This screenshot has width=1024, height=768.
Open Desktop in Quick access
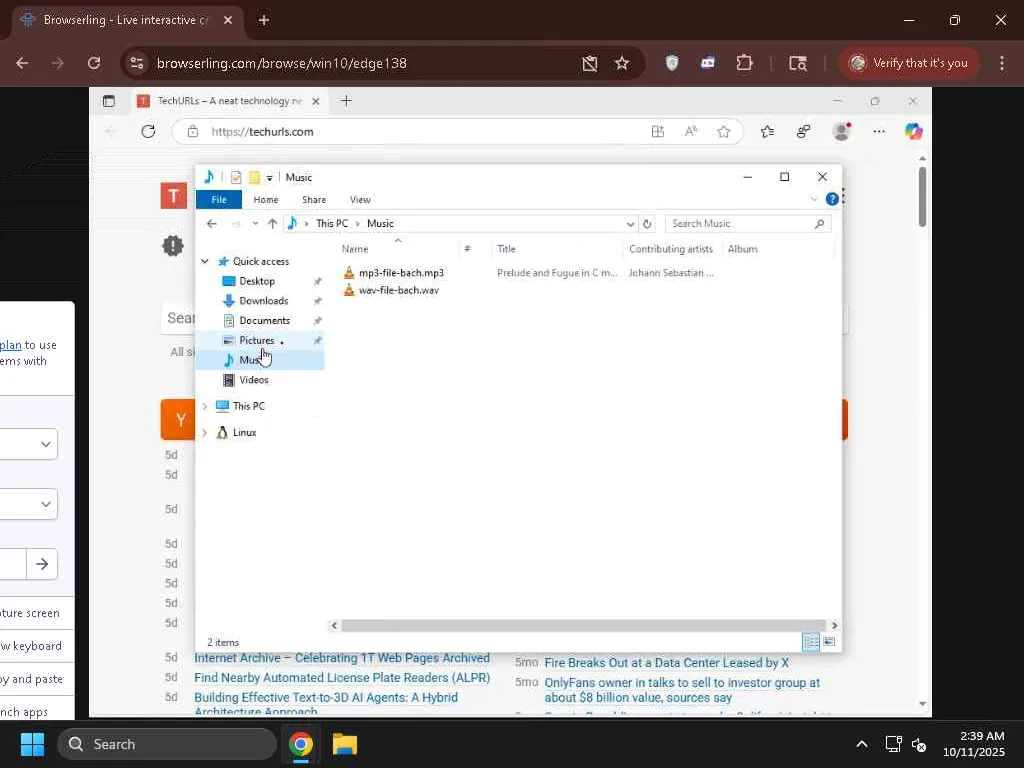point(257,281)
